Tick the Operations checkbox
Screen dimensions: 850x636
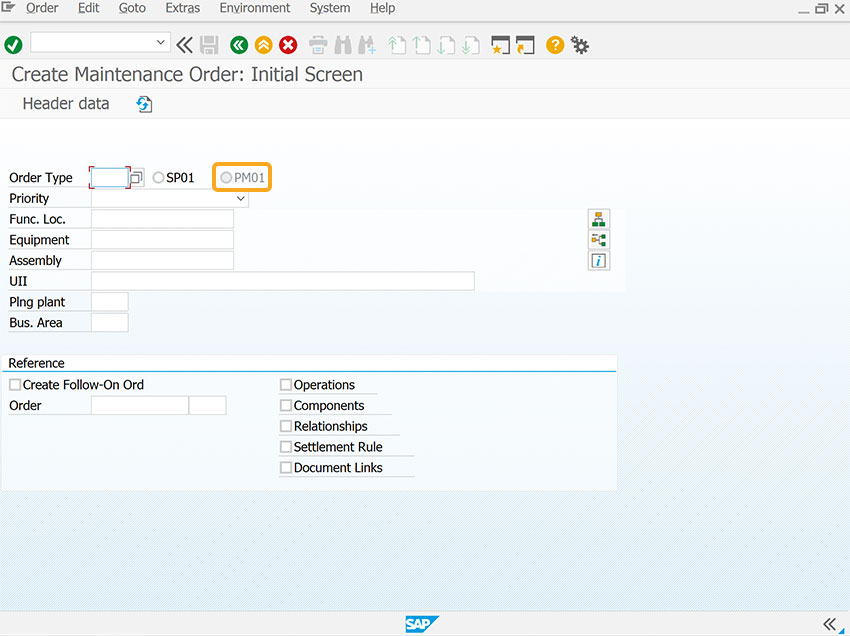(286, 384)
